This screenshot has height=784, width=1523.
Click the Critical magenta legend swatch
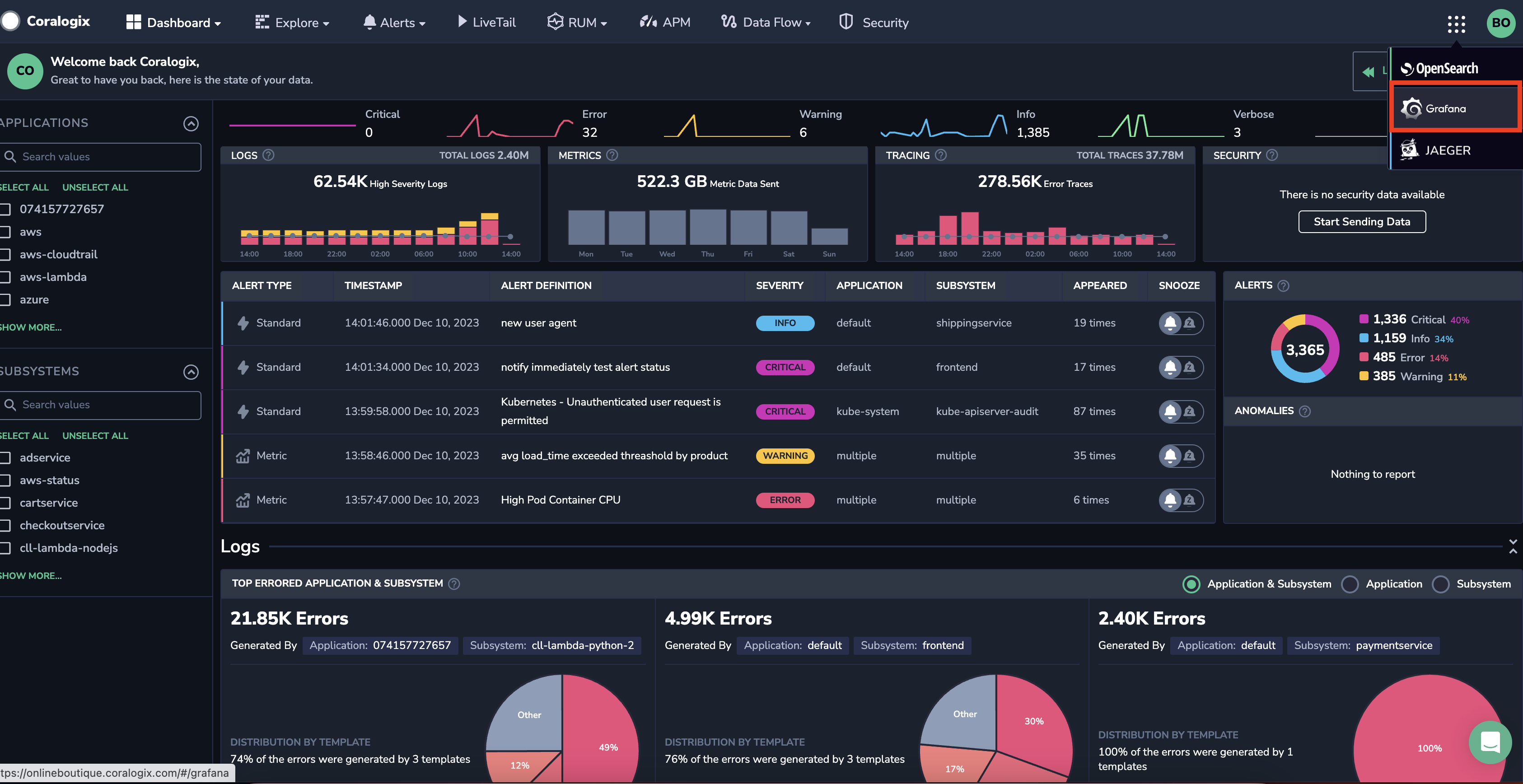(1364, 319)
